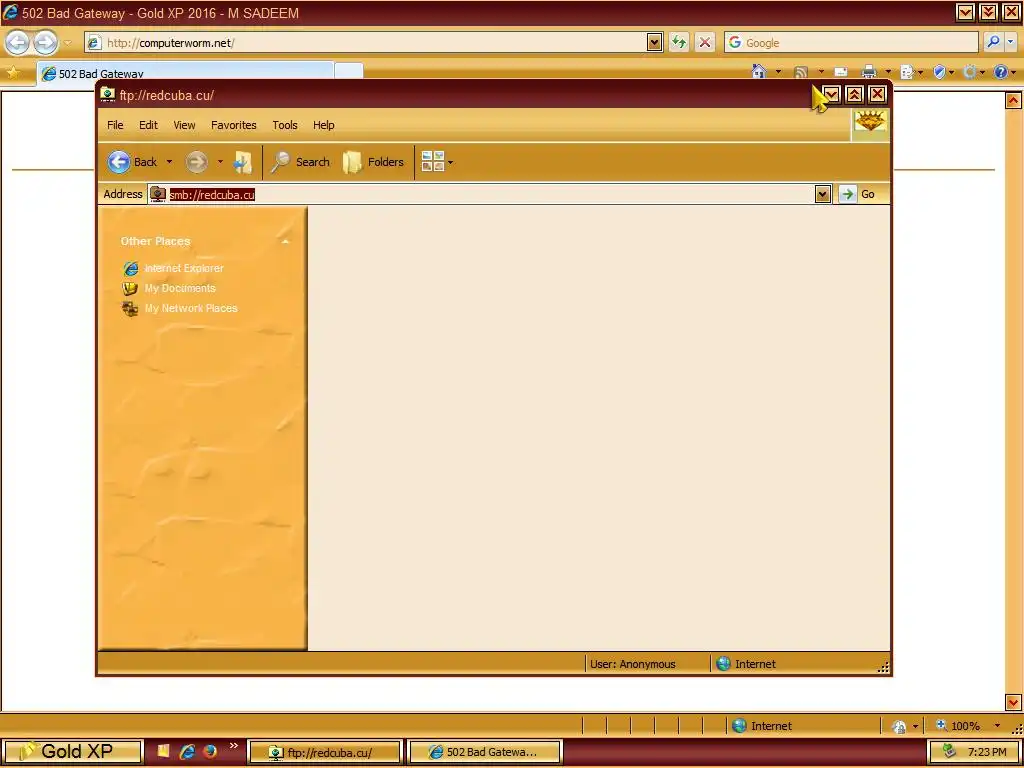Expand quick launch overflow chevron
This screenshot has width=1024, height=768.
pyautogui.click(x=233, y=746)
